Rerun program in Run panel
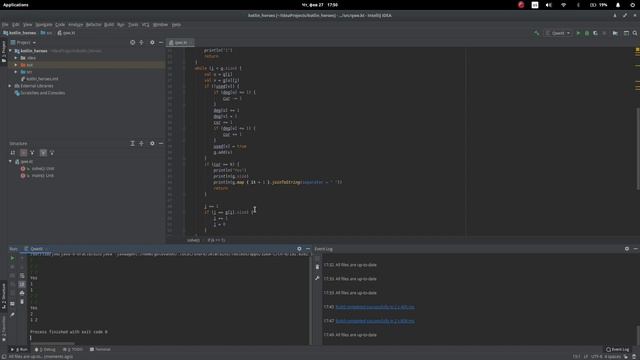 [x=12, y=258]
